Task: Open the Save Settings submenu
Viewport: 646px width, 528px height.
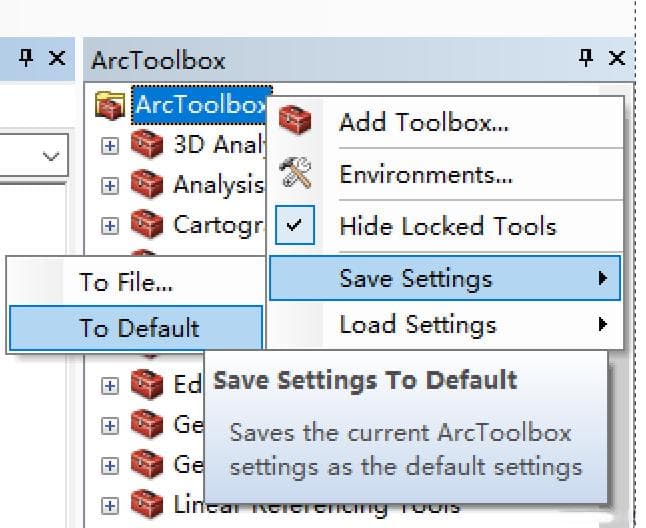Action: click(445, 278)
